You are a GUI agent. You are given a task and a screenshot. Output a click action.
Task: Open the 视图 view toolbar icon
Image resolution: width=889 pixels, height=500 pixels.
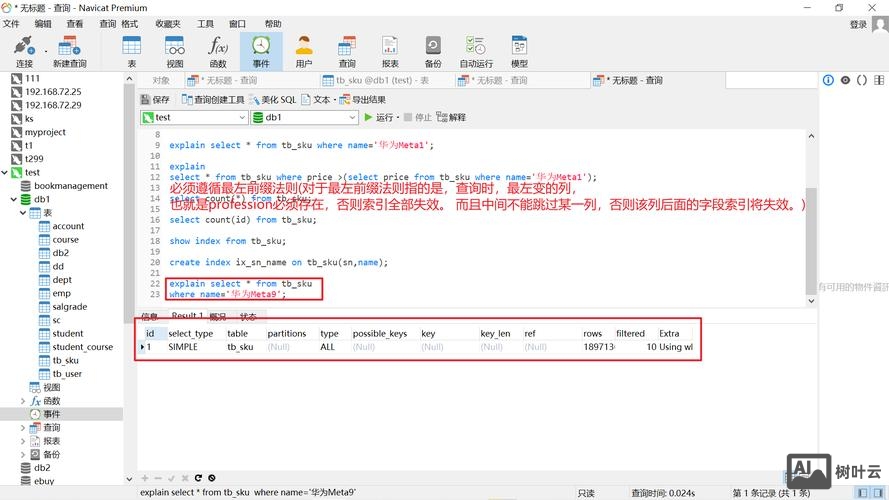tap(175, 52)
